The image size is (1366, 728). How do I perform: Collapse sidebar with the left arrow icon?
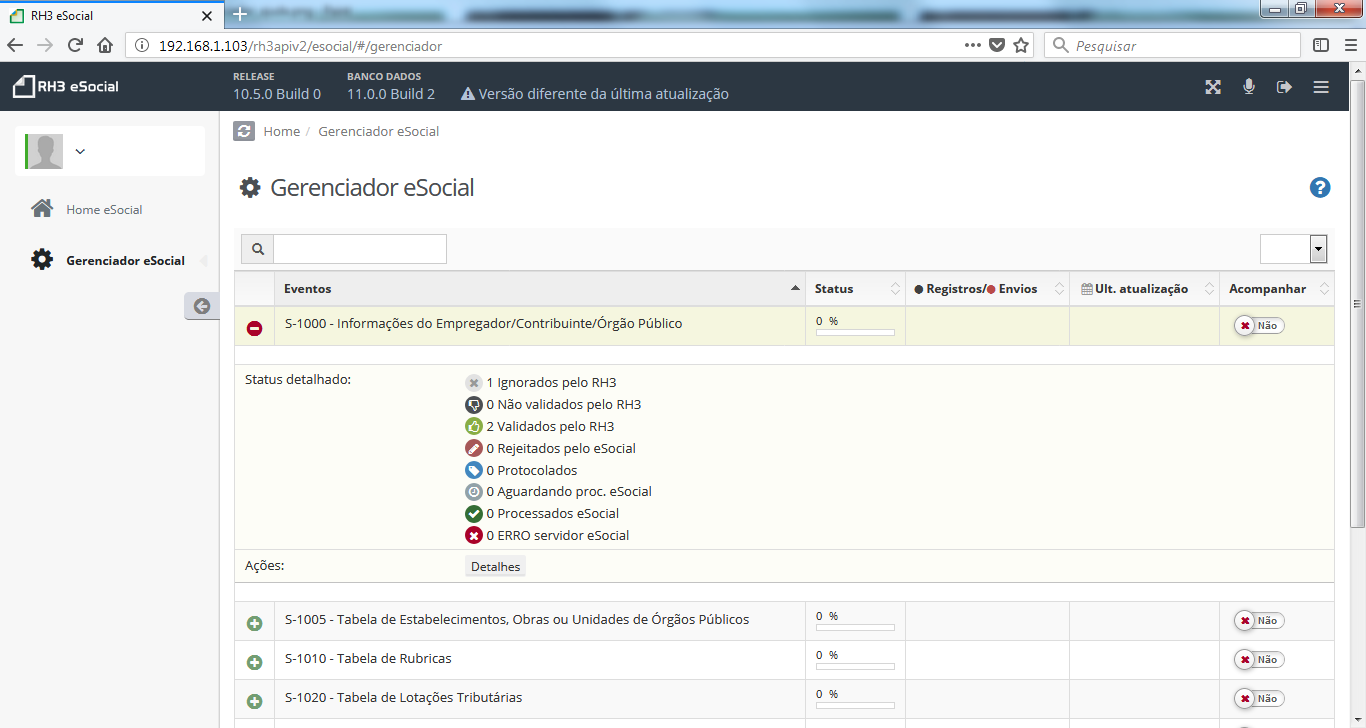tap(201, 306)
